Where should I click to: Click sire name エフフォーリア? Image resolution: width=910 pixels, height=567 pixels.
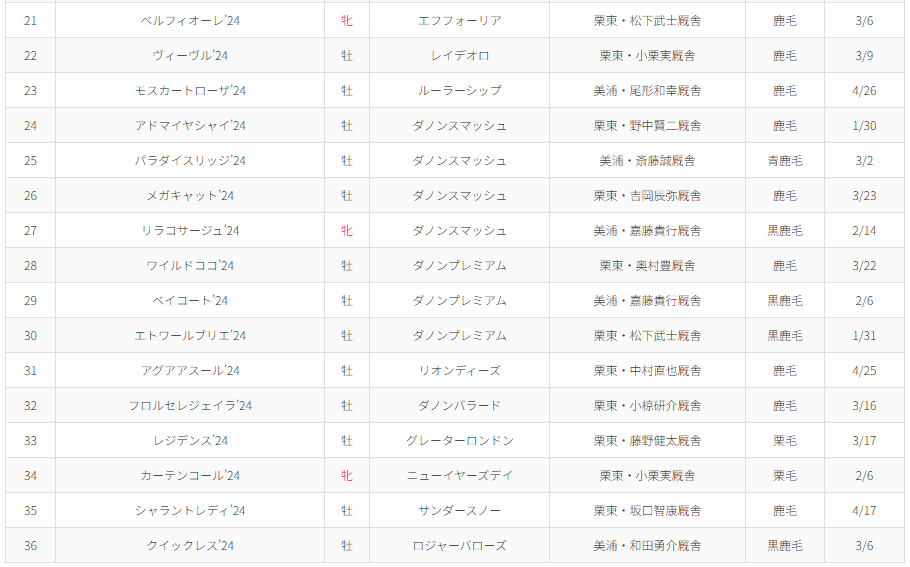(x=459, y=20)
